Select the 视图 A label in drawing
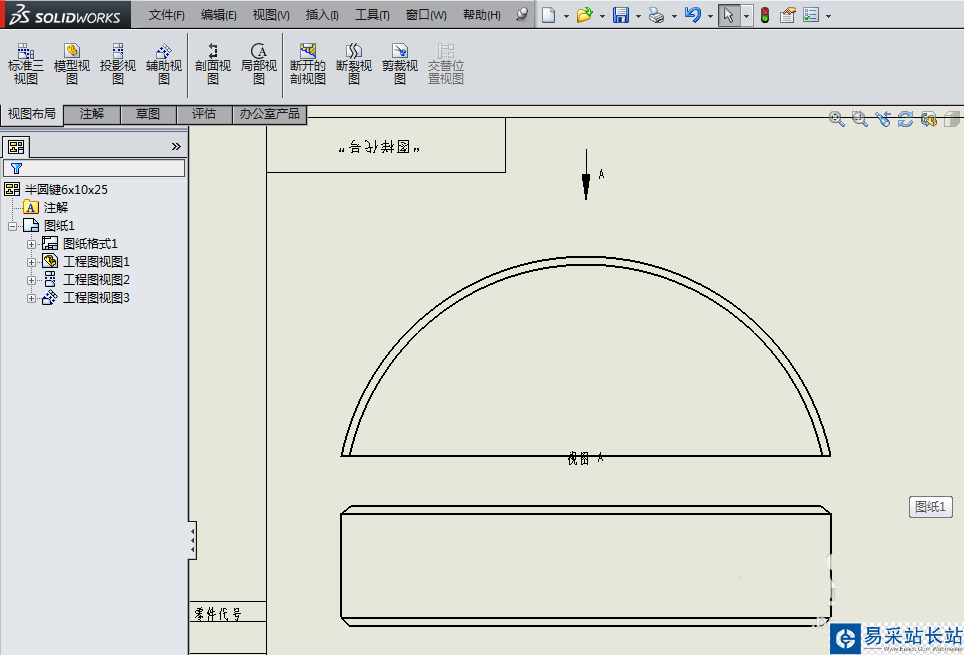964x655 pixels. click(585, 458)
